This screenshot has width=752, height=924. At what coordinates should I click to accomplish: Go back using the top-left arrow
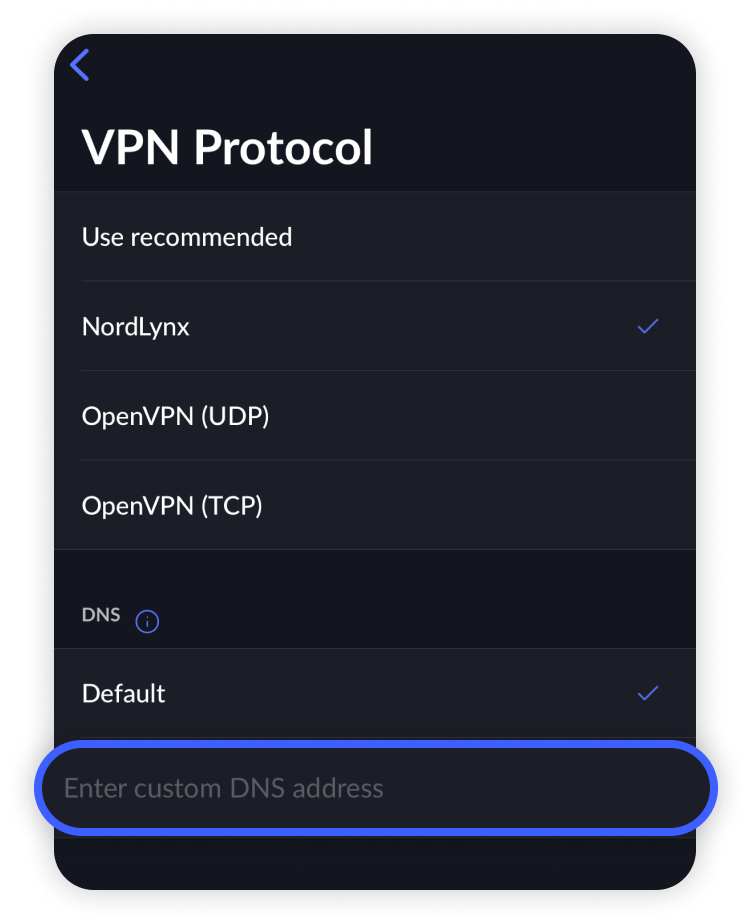point(80,65)
